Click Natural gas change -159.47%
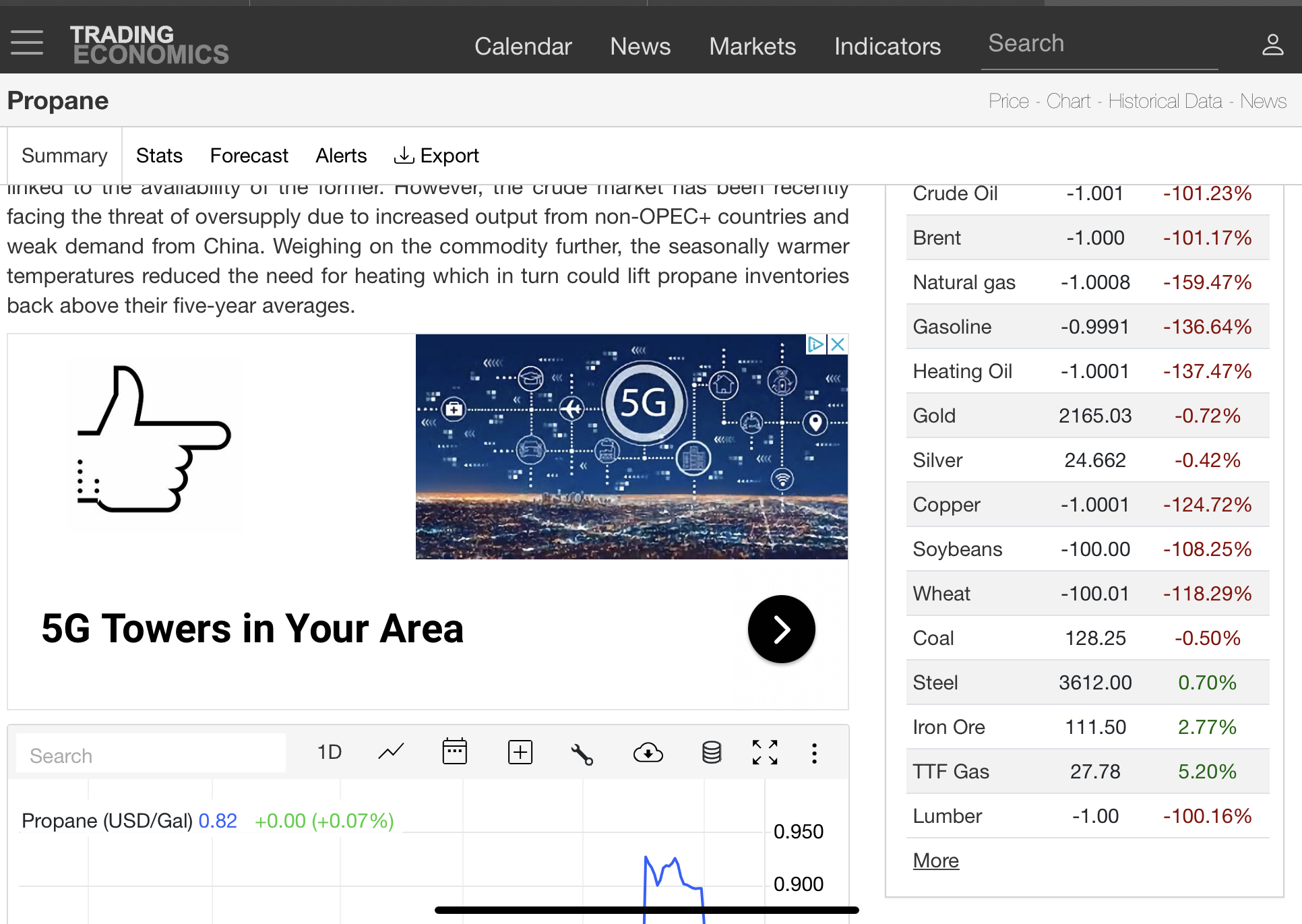 (x=1207, y=282)
